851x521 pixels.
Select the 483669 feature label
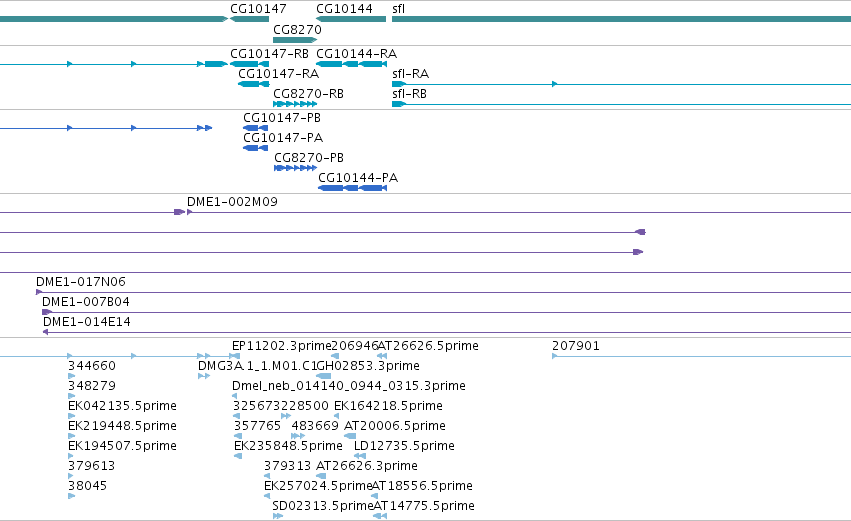(315, 425)
